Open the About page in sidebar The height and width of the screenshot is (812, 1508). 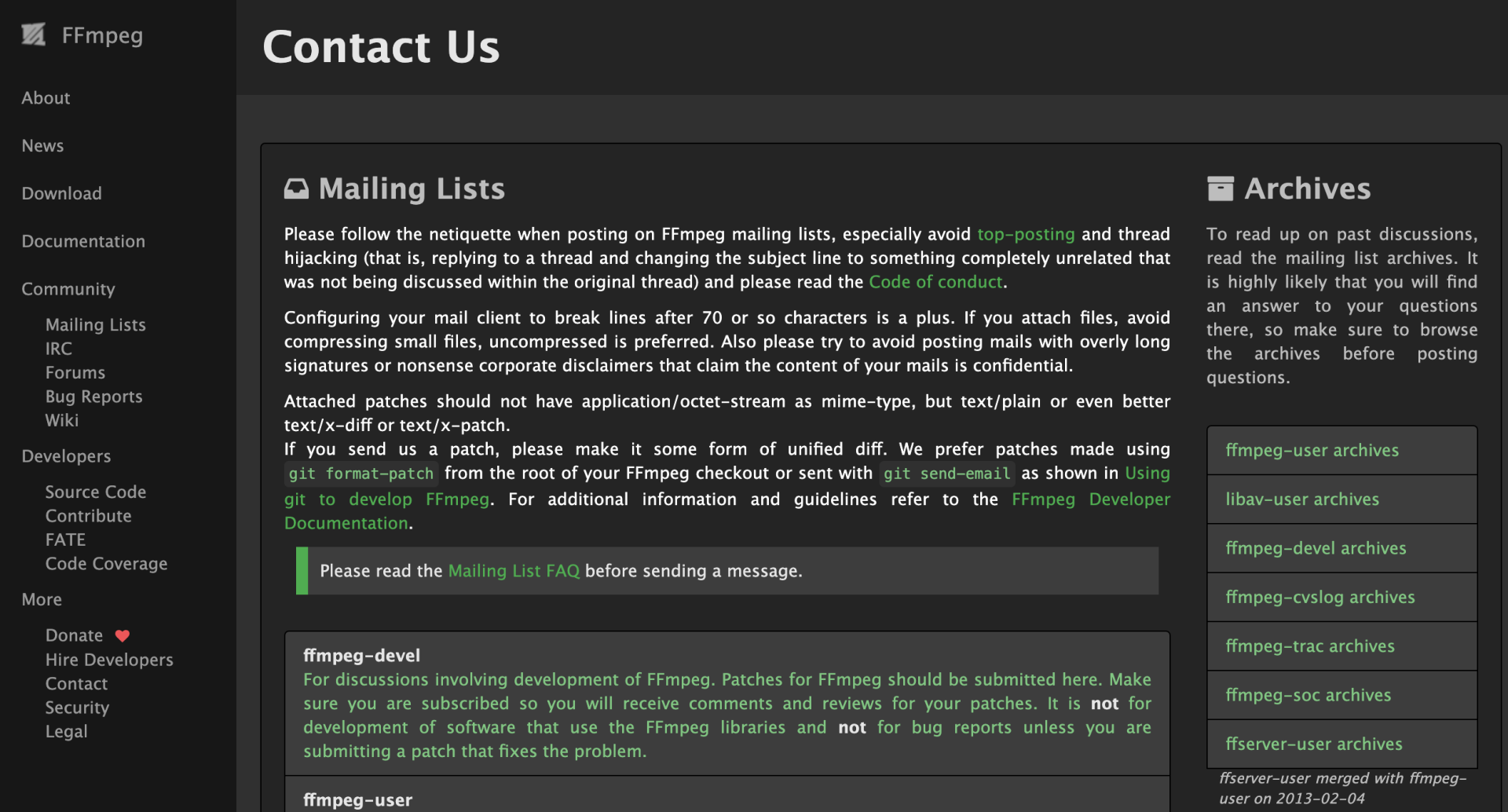tap(46, 98)
